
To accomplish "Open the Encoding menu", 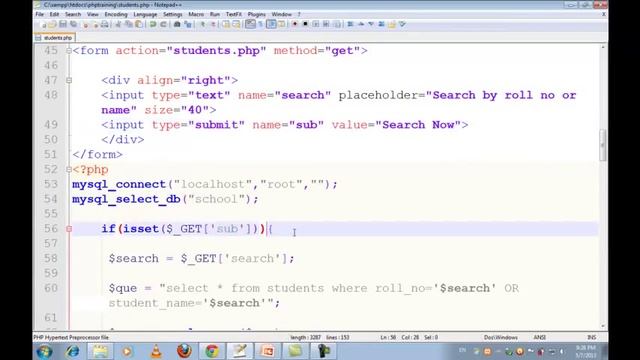I will point(116,14).
